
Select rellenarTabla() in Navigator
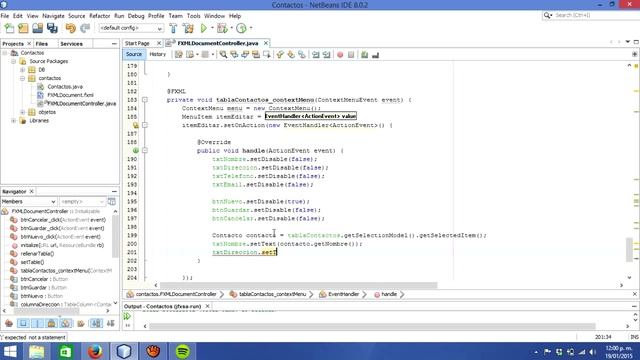pos(37,254)
